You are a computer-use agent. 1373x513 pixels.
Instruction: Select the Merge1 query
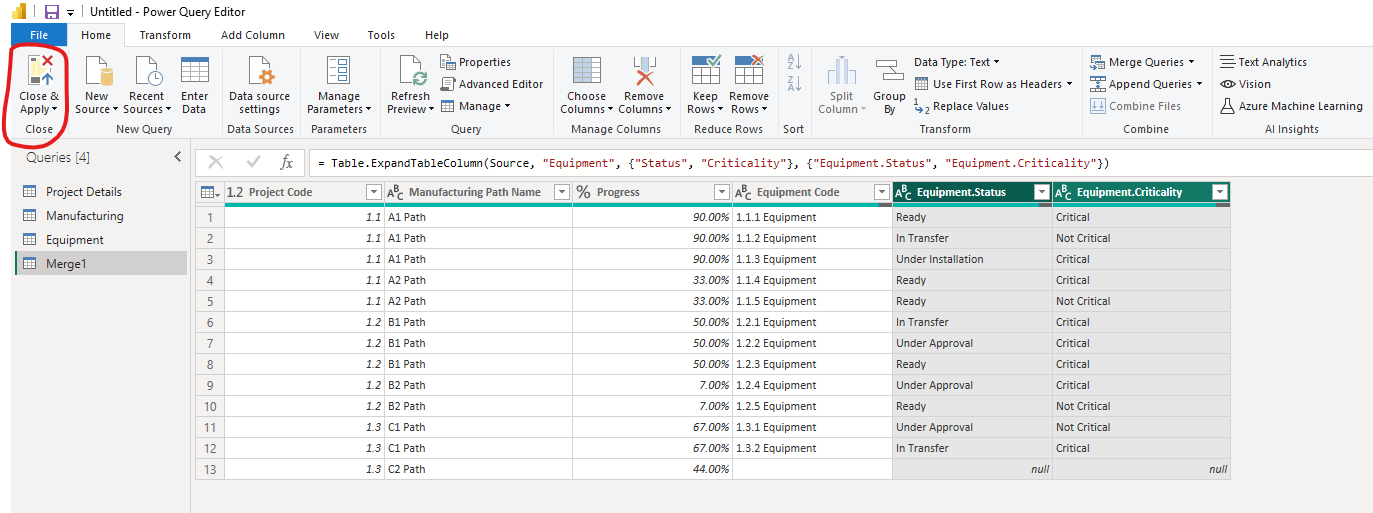100,263
